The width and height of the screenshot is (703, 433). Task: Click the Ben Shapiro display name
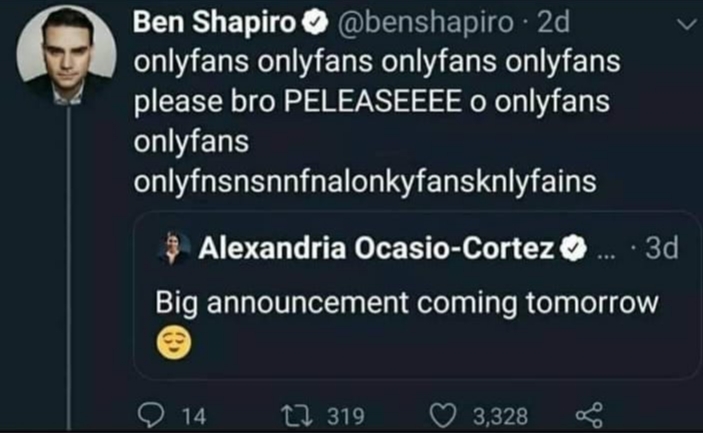(x=214, y=22)
